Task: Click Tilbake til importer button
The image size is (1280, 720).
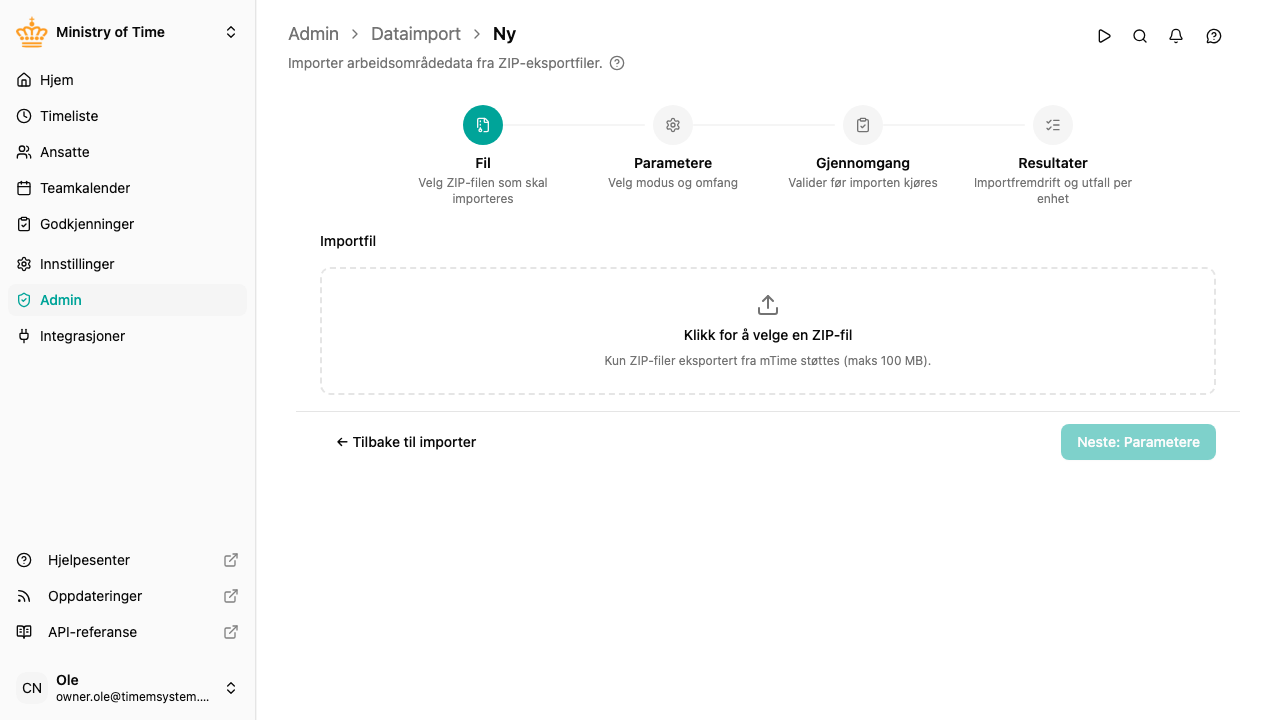Action: click(x=406, y=442)
